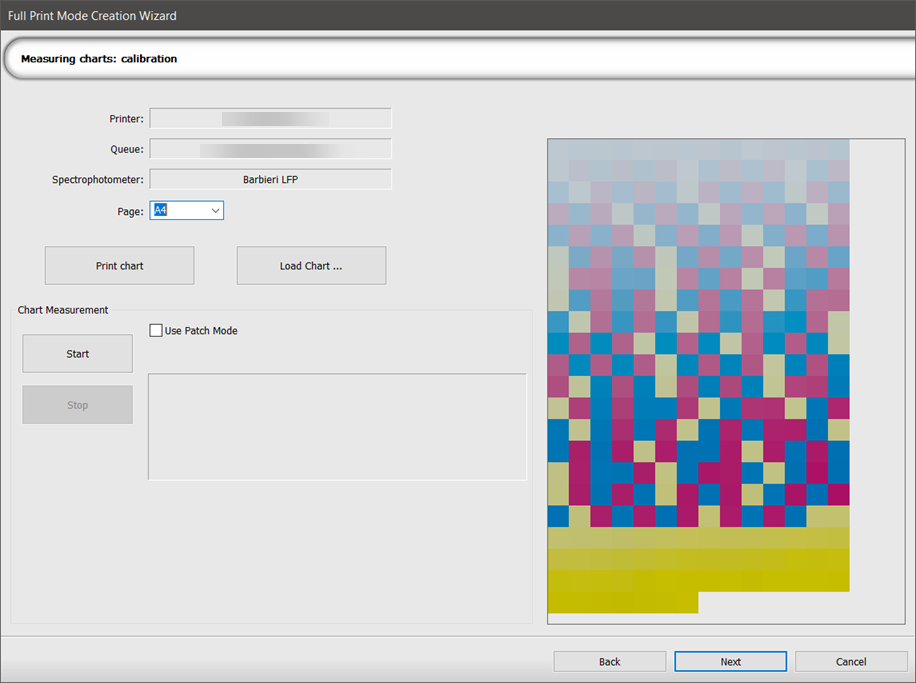Click the Printer name field
Image resolution: width=916 pixels, height=683 pixels.
coord(270,118)
